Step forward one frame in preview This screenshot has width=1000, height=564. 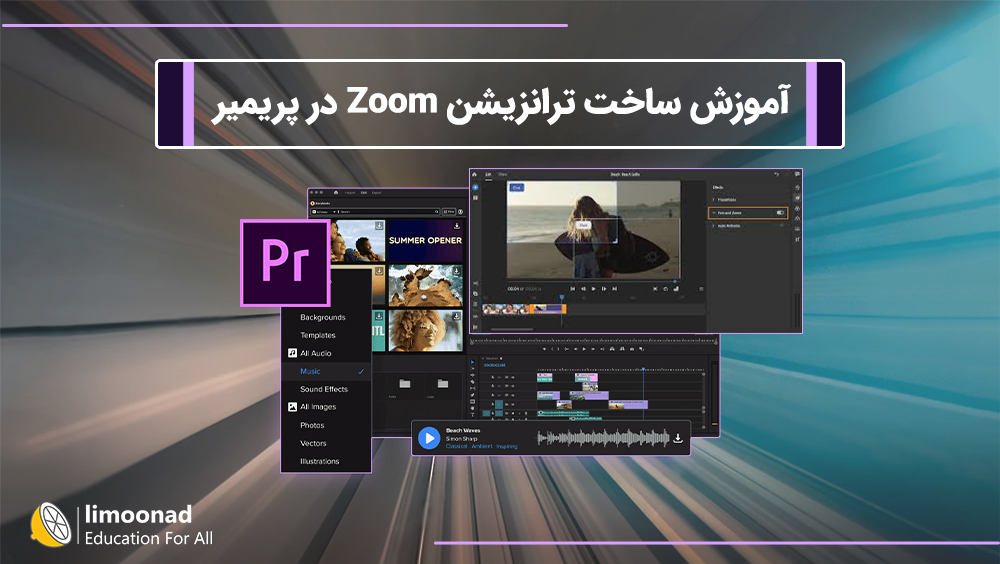point(604,289)
